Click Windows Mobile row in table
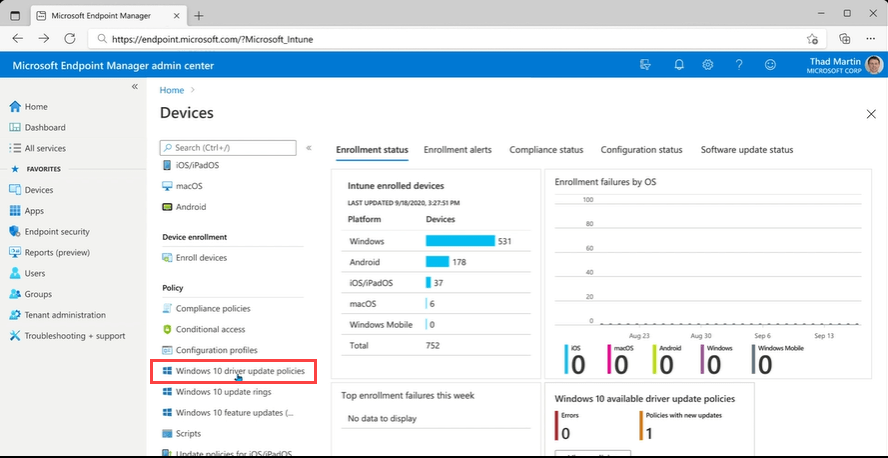Image resolution: width=888 pixels, height=458 pixels. (x=438, y=324)
